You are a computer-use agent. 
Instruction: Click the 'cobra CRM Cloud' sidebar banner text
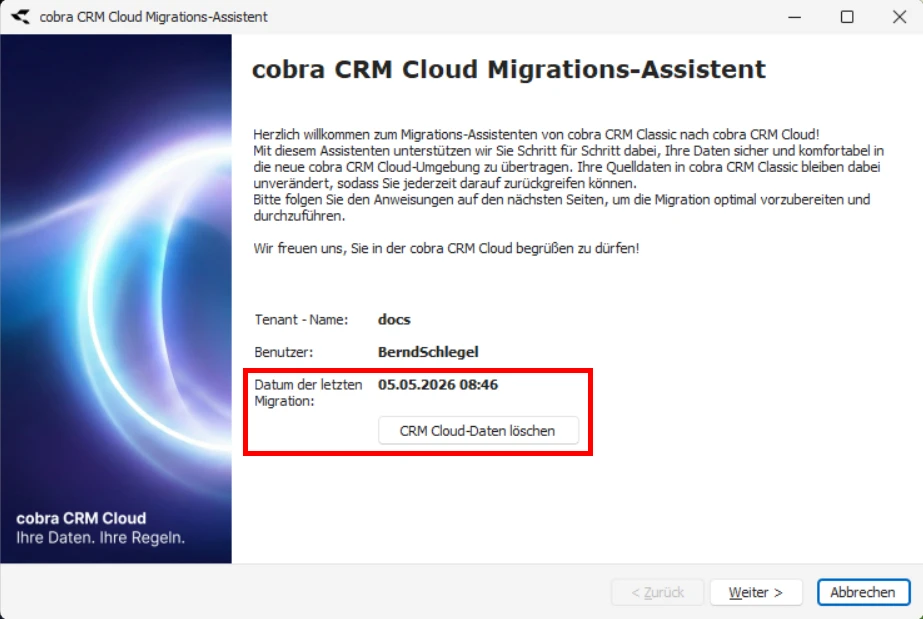[81, 518]
